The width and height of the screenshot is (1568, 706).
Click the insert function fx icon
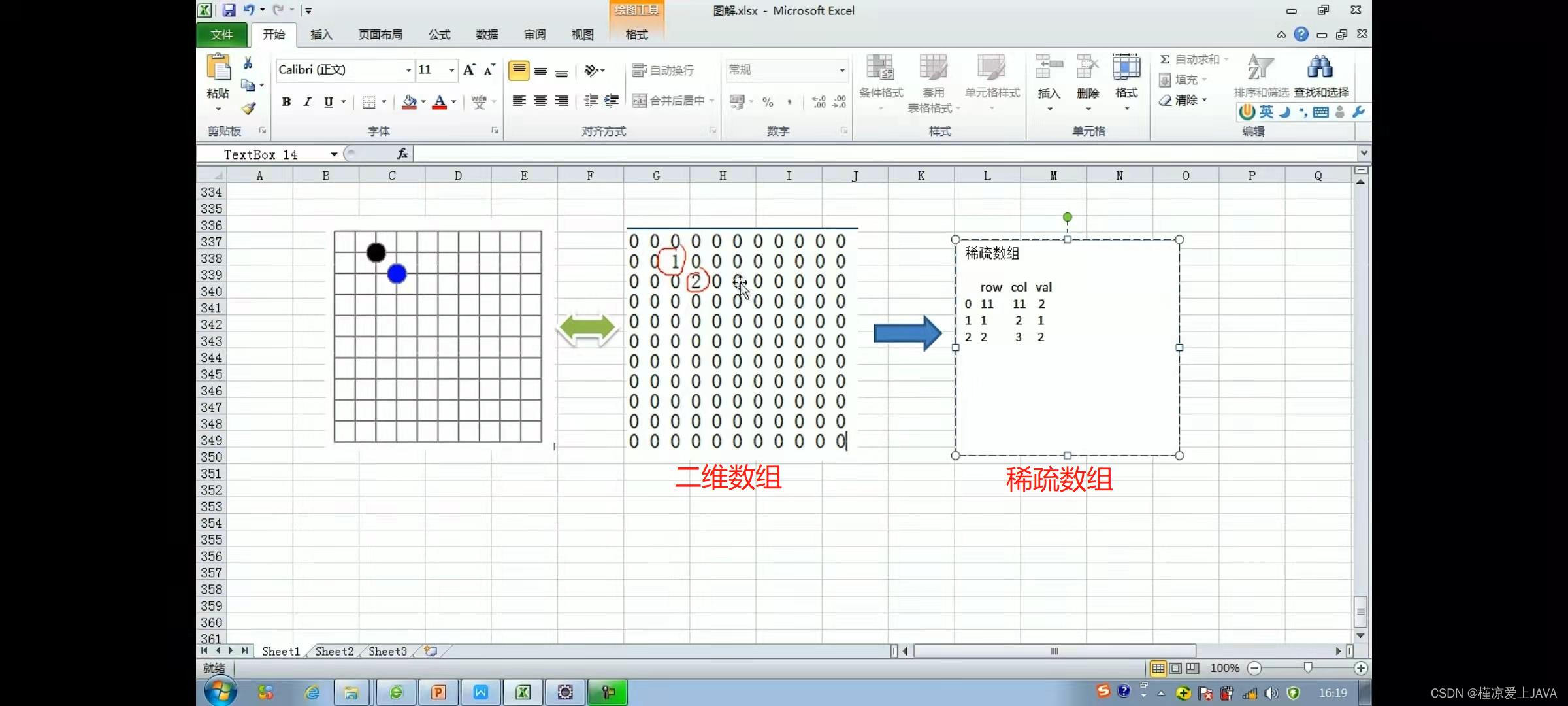(402, 154)
